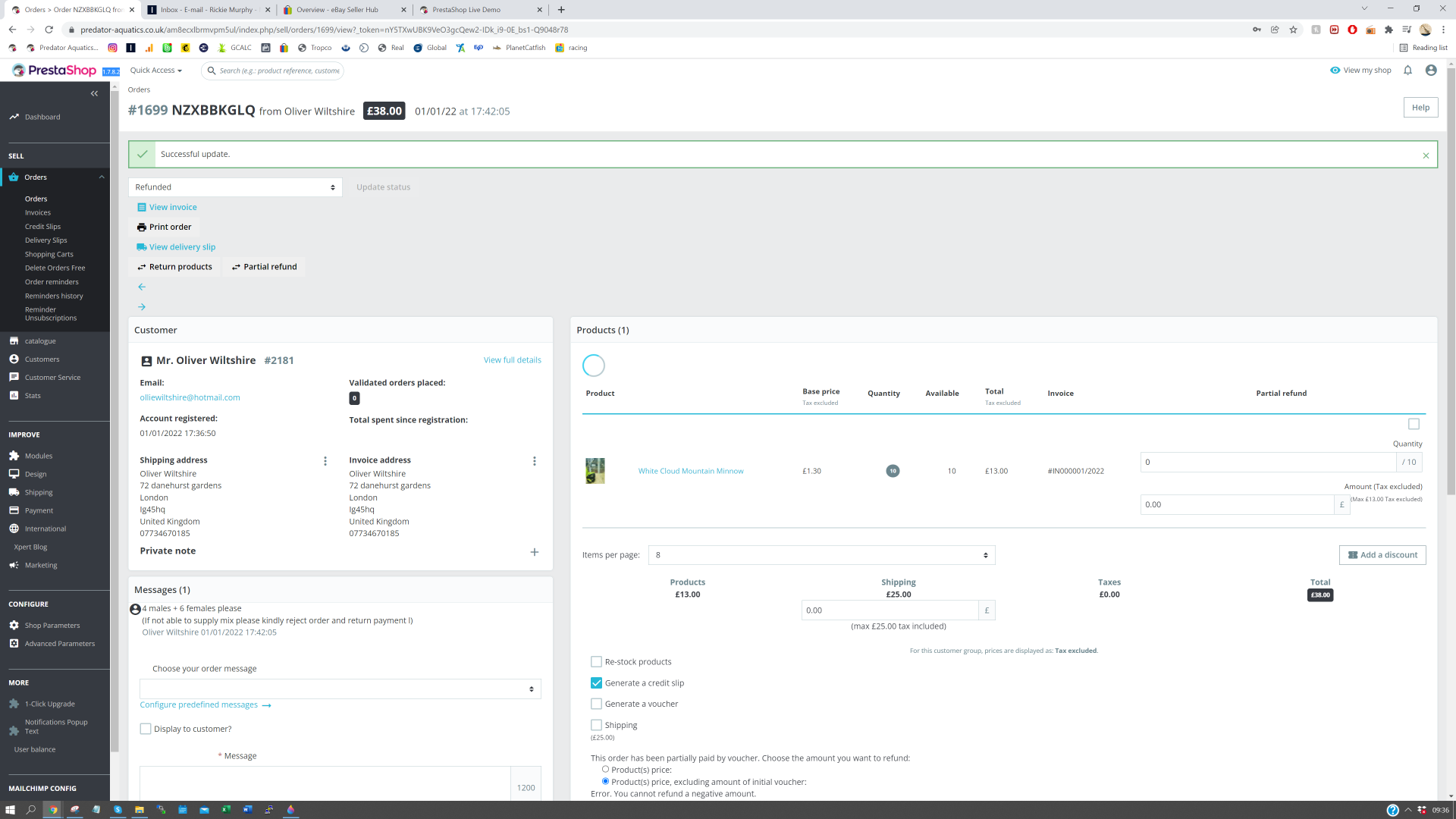Add private note plus icon
The height and width of the screenshot is (819, 1456).
pos(534,552)
